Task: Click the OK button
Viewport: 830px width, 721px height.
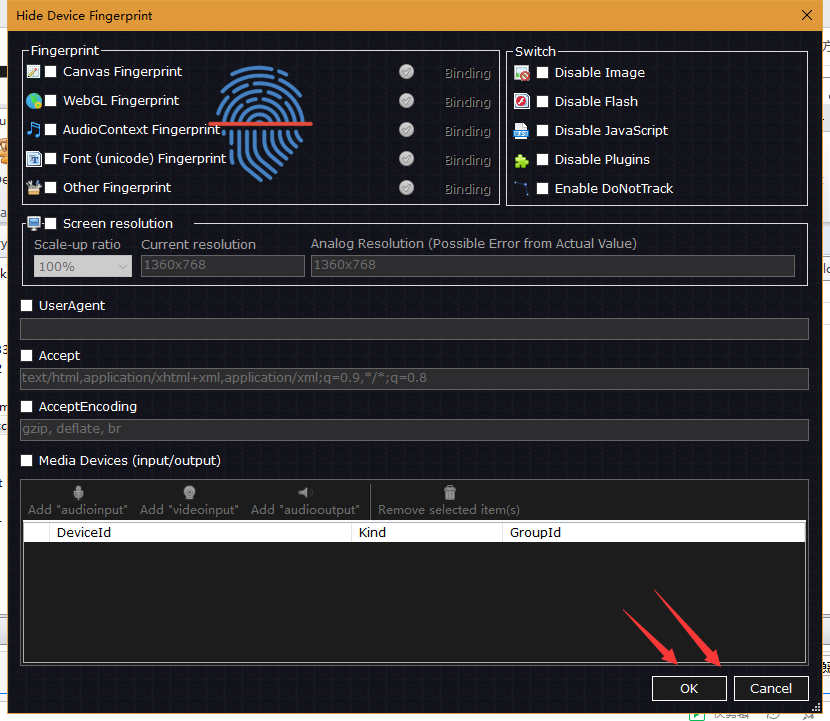Action: (689, 688)
